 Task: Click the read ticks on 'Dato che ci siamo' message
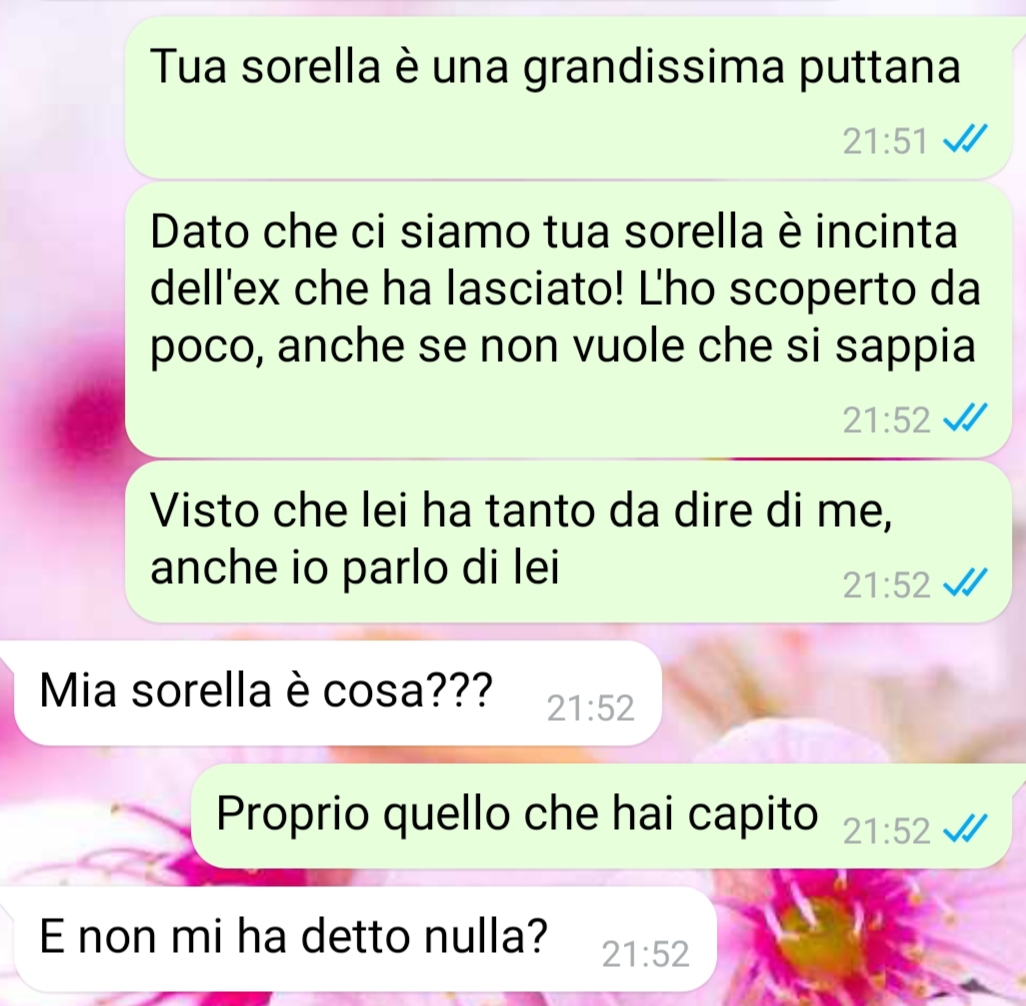pos(964,418)
